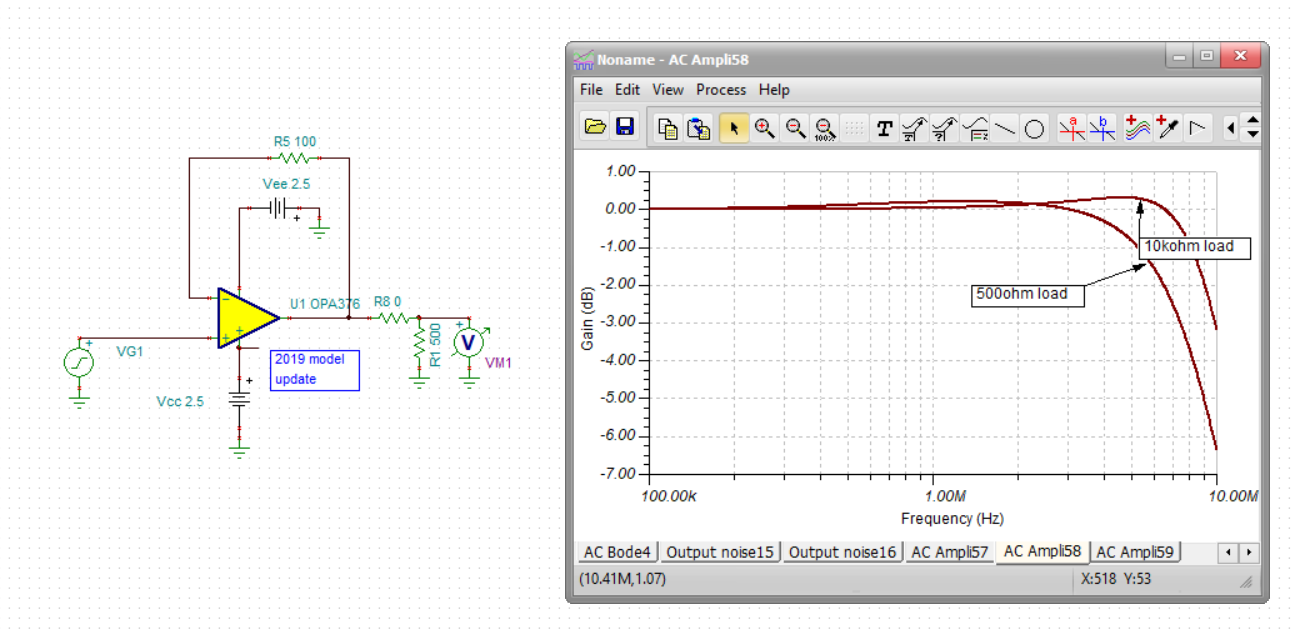Select the Line drawing tool
Screen dimensions: 1294x633
coord(1005,128)
